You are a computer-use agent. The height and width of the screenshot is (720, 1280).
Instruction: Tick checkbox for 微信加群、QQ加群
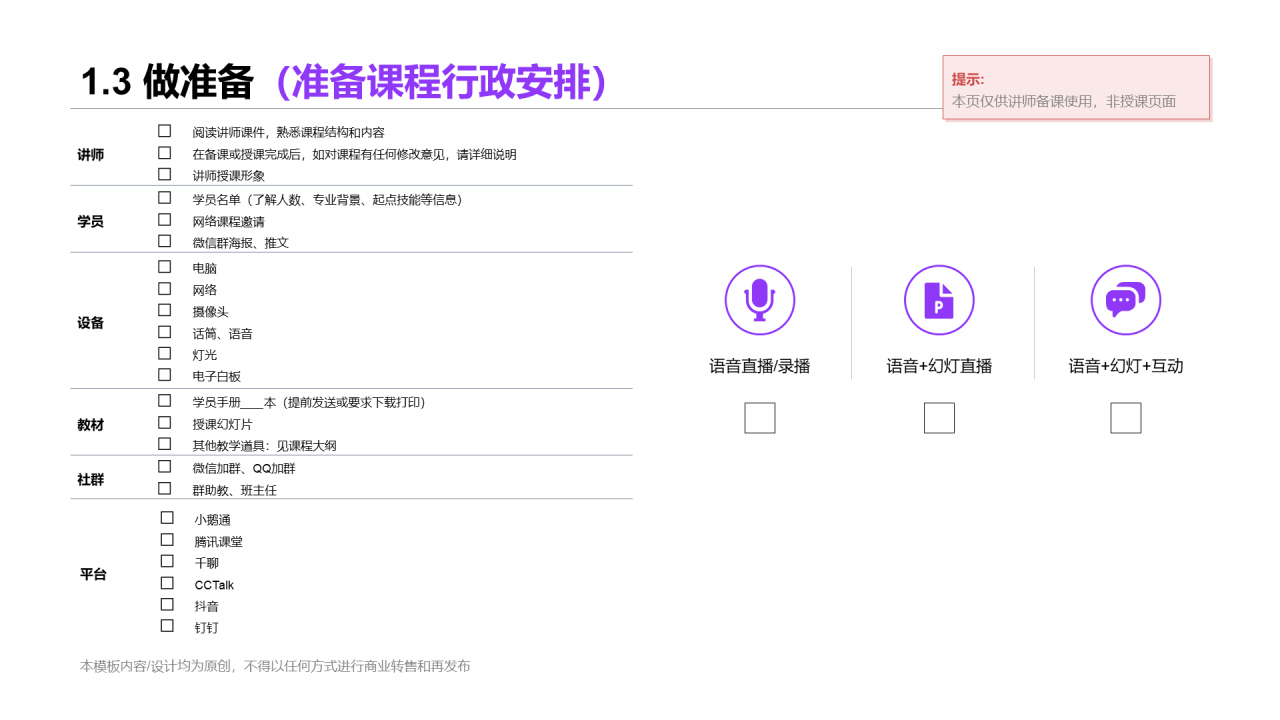tap(165, 467)
